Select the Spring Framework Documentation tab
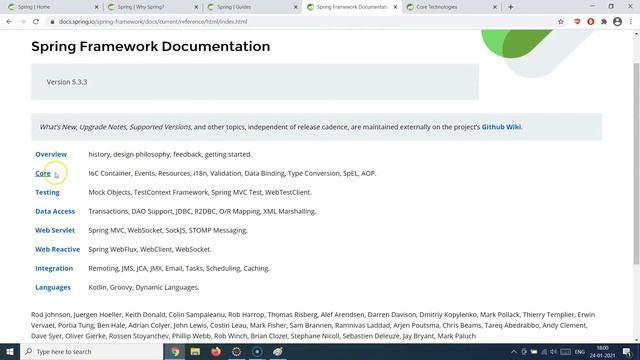 point(351,7)
